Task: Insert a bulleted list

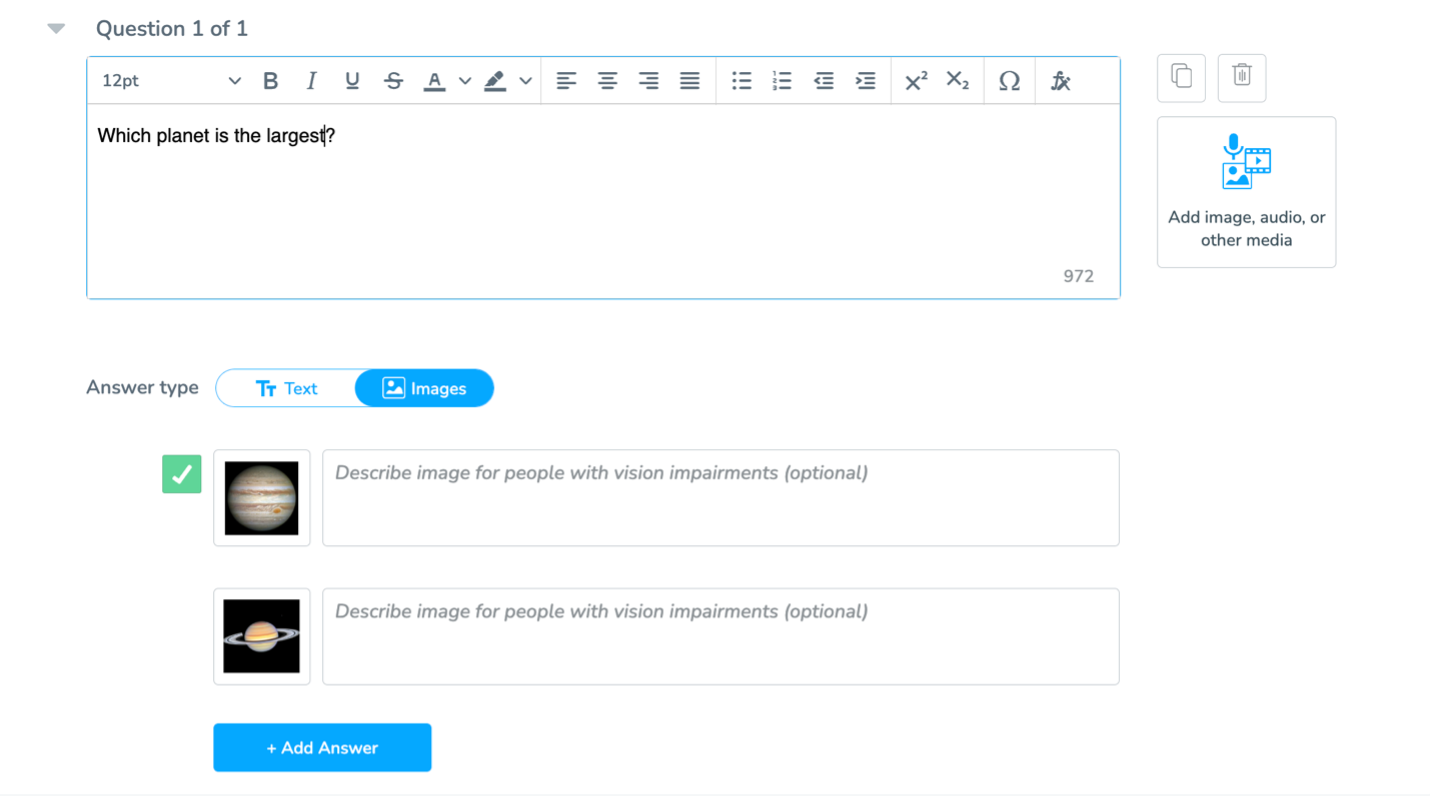Action: [741, 81]
